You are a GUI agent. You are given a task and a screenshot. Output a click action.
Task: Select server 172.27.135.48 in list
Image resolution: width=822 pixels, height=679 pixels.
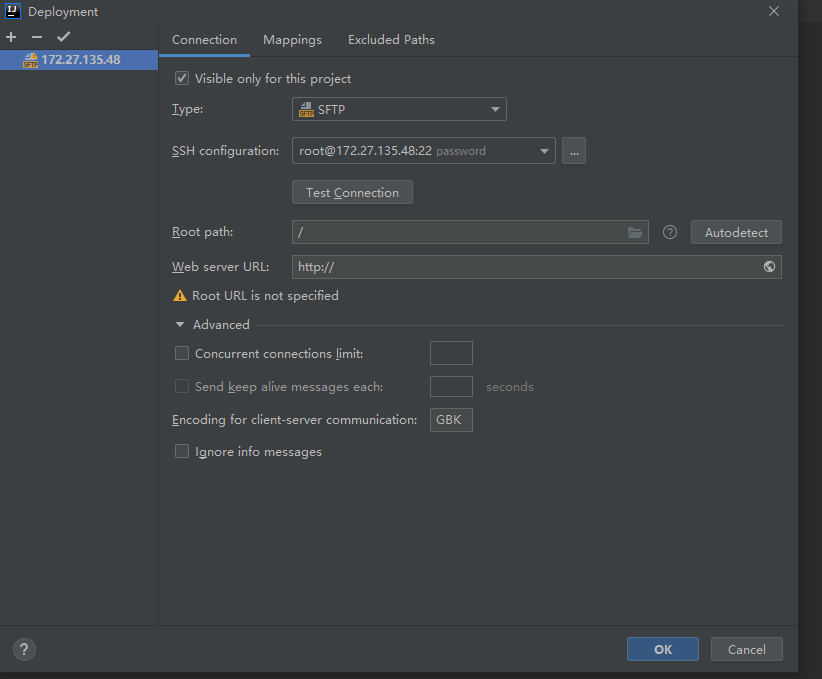80,60
